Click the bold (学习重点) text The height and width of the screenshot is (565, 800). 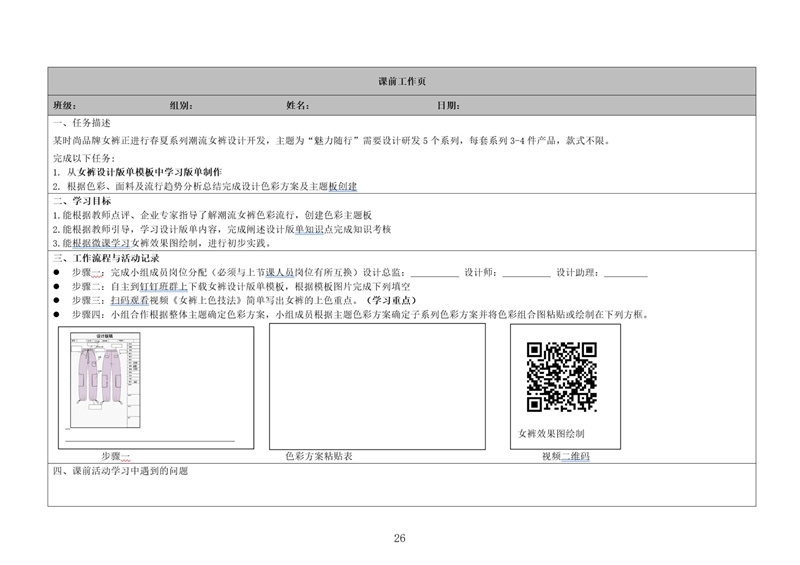tap(391, 300)
